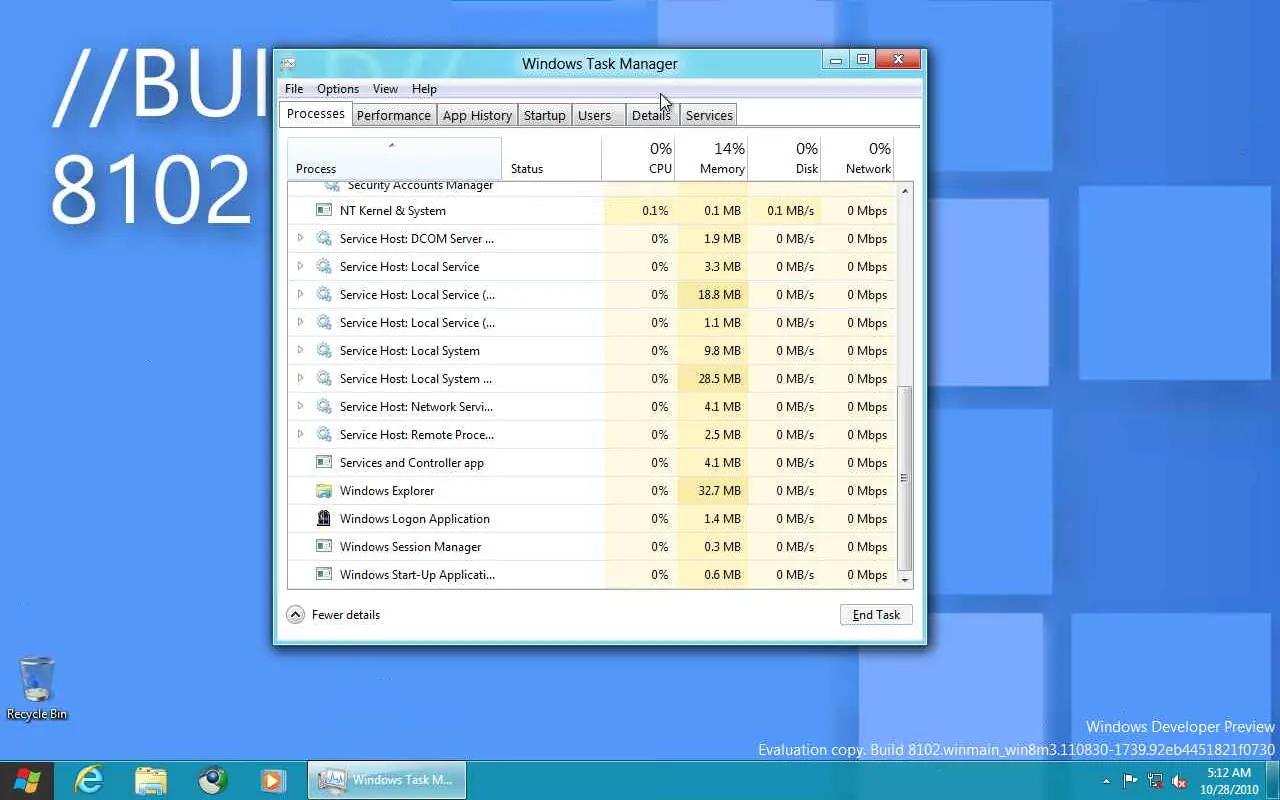Click gear icon of Service Host row using 9.8 MB
The image size is (1280, 800).
coord(323,350)
